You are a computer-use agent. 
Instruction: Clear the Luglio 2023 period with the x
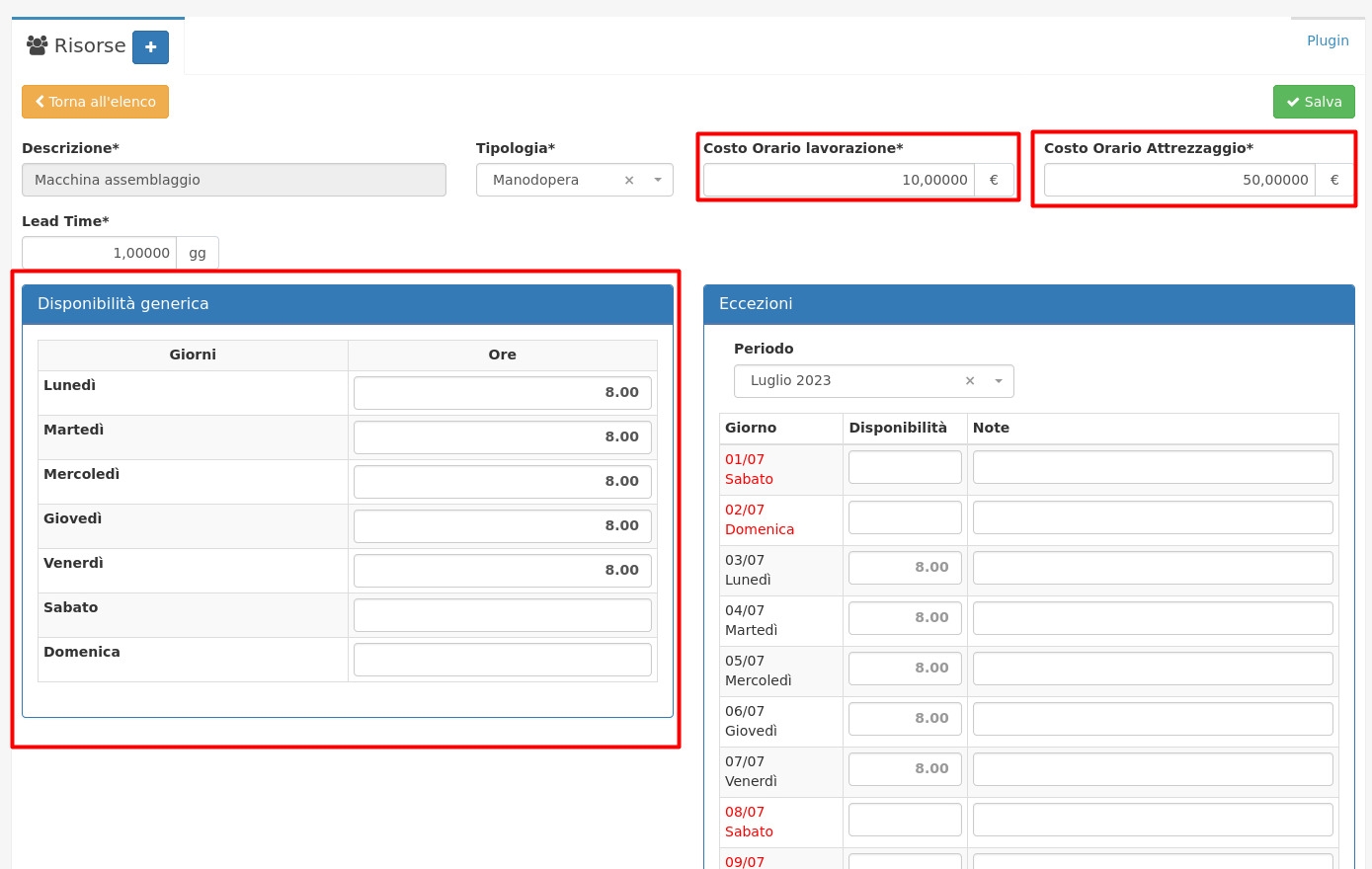click(x=970, y=381)
